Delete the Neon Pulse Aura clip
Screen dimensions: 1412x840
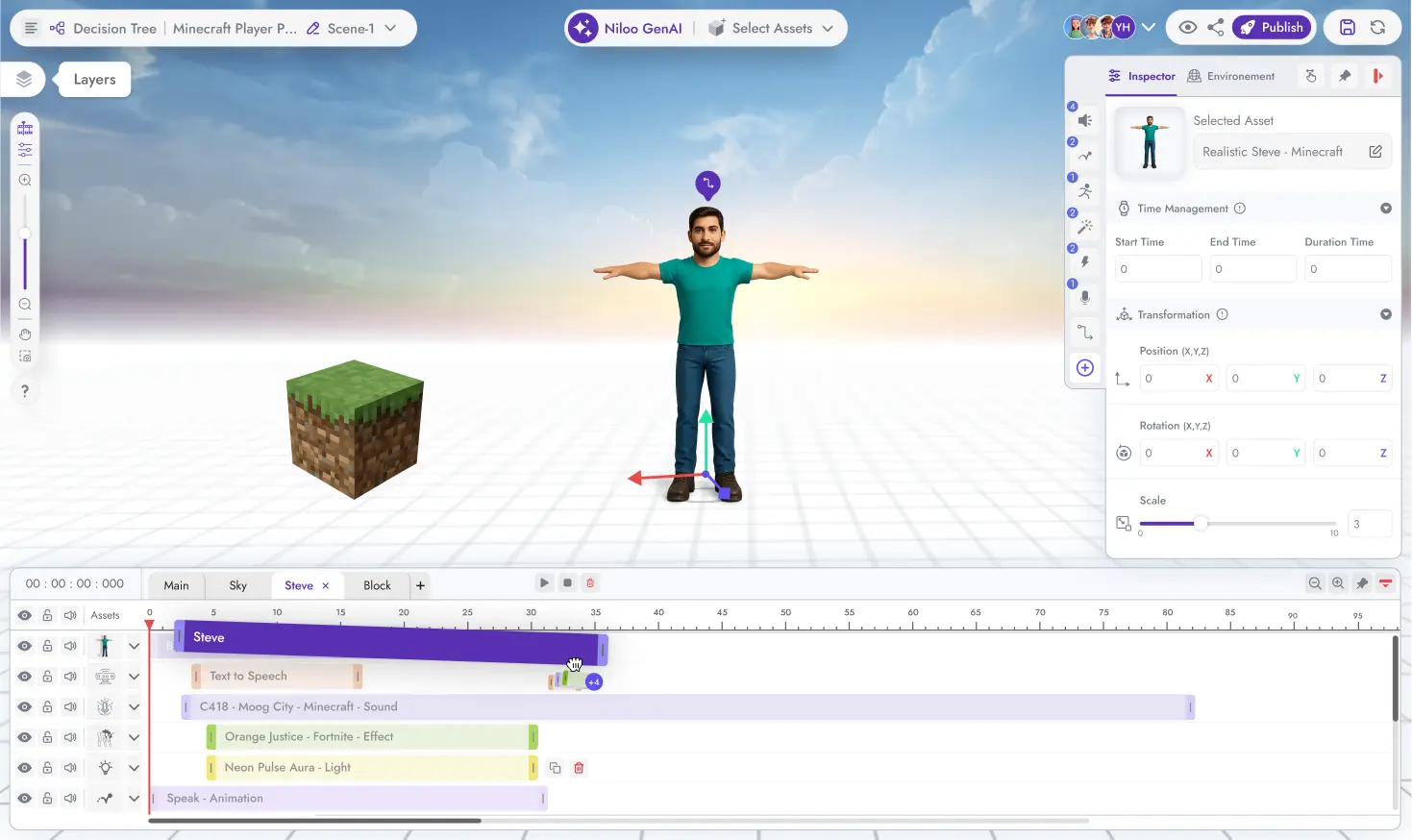click(579, 768)
